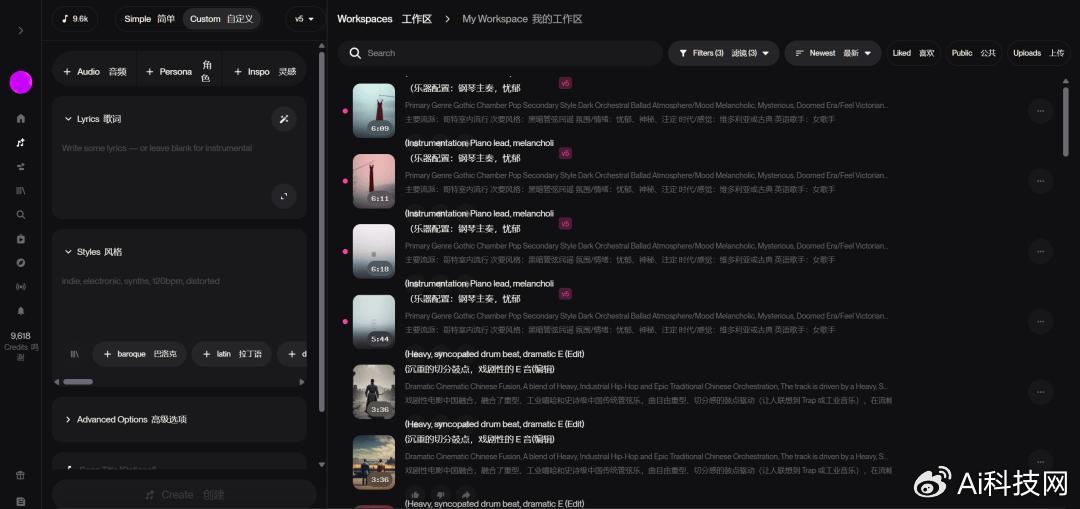Screen dimensions: 1080x509
Task: Share the bottom visible song
Action: coord(466,494)
